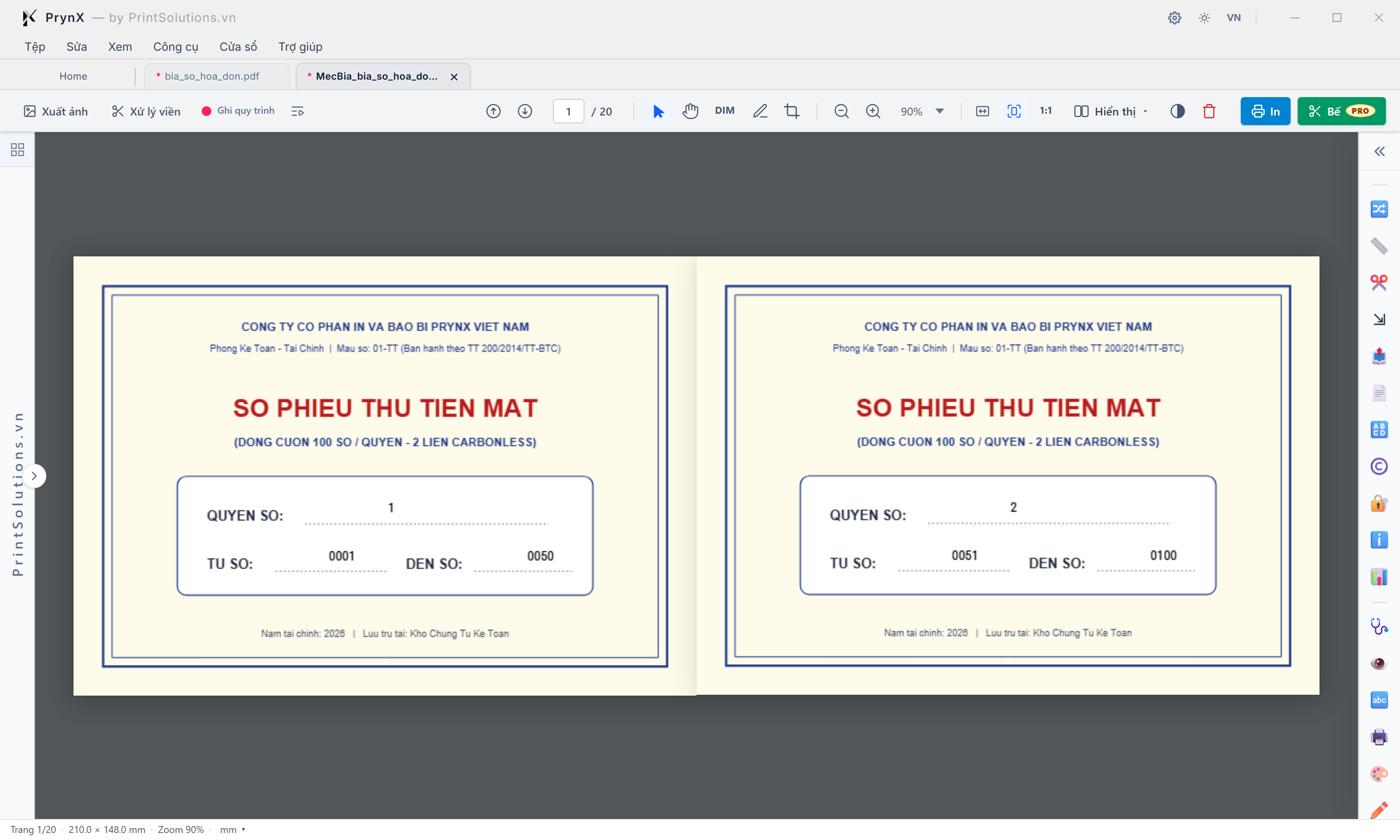This screenshot has height=840, width=1400.
Task: Toggle the contrast half-circle view icon
Action: (1178, 111)
